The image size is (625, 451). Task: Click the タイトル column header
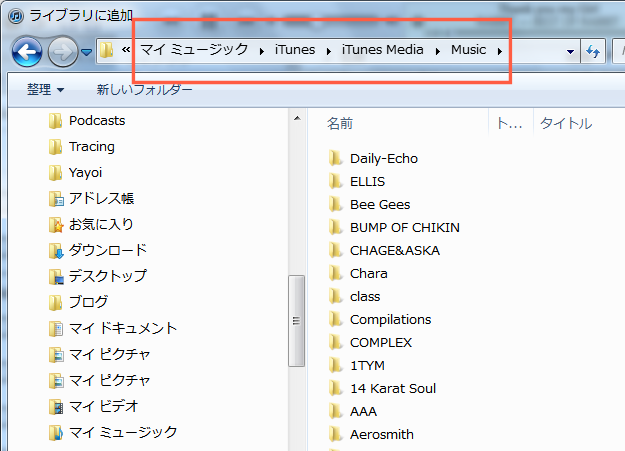pos(566,124)
